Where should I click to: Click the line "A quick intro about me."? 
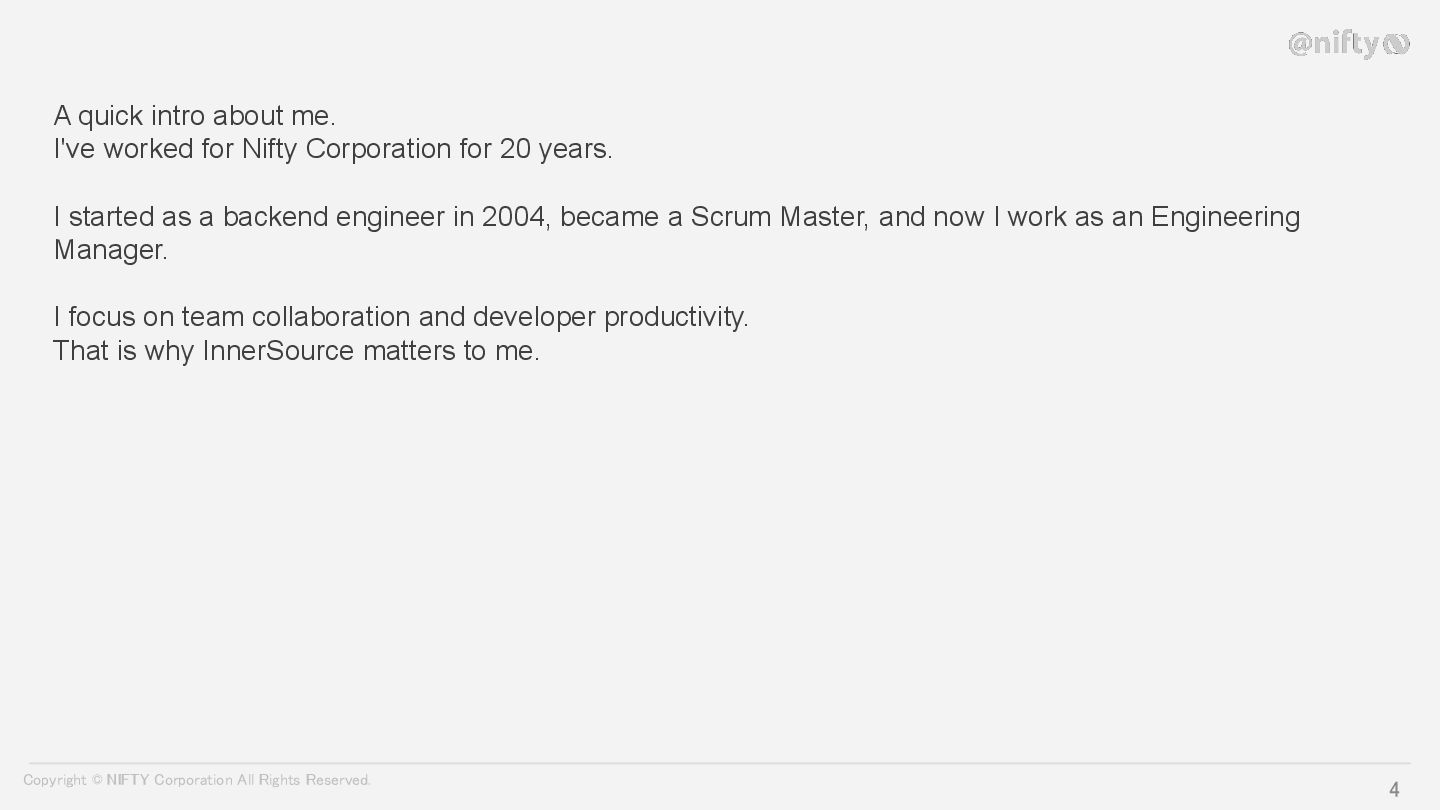point(195,116)
